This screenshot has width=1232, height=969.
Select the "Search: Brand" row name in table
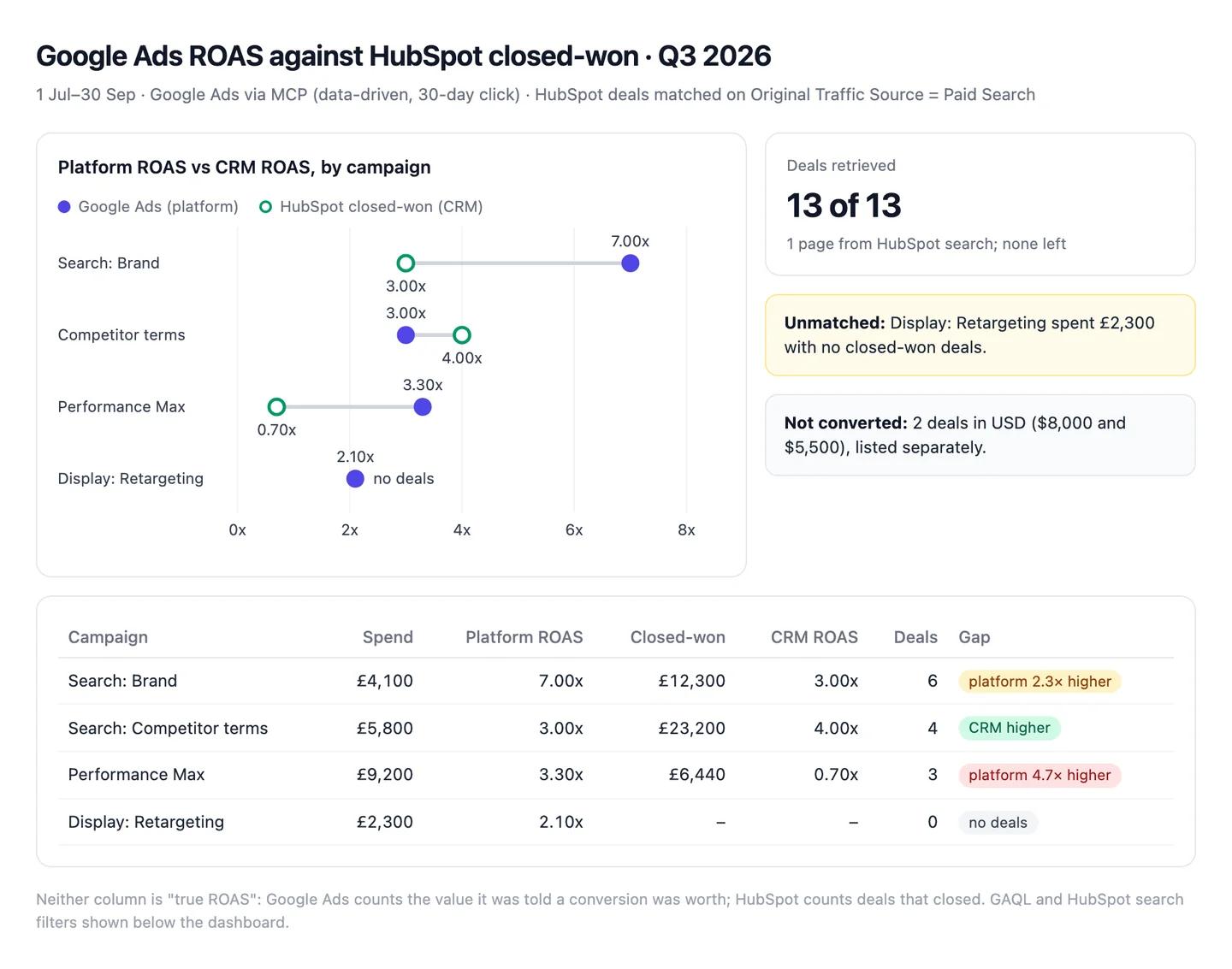[x=122, y=681]
